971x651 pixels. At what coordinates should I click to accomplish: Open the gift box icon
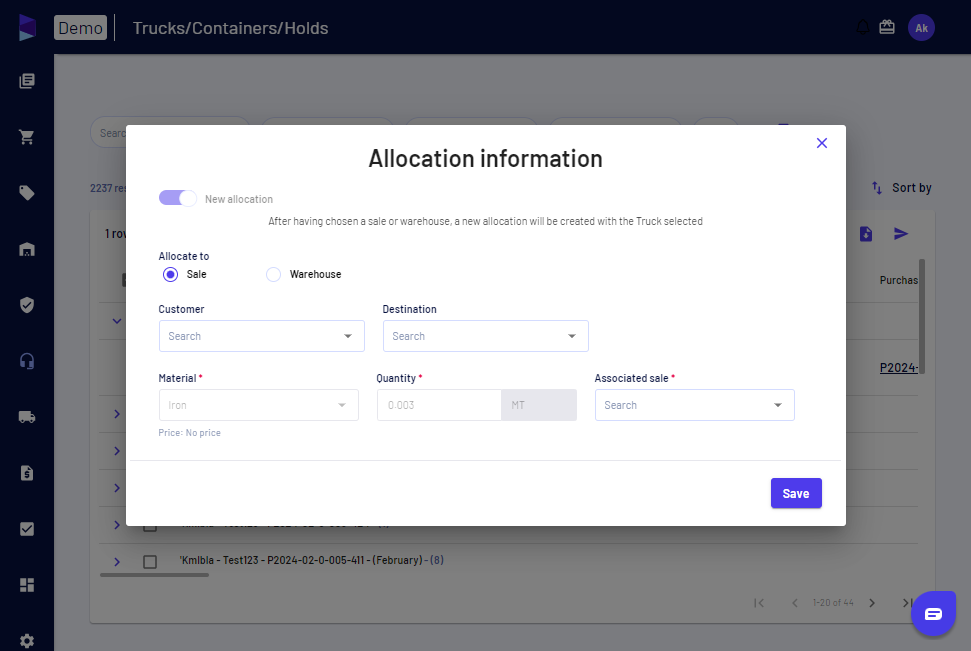pos(887,27)
